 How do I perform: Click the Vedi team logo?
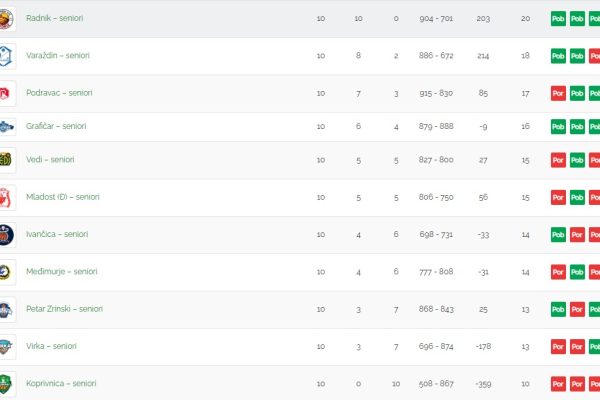pyautogui.click(x=6, y=160)
